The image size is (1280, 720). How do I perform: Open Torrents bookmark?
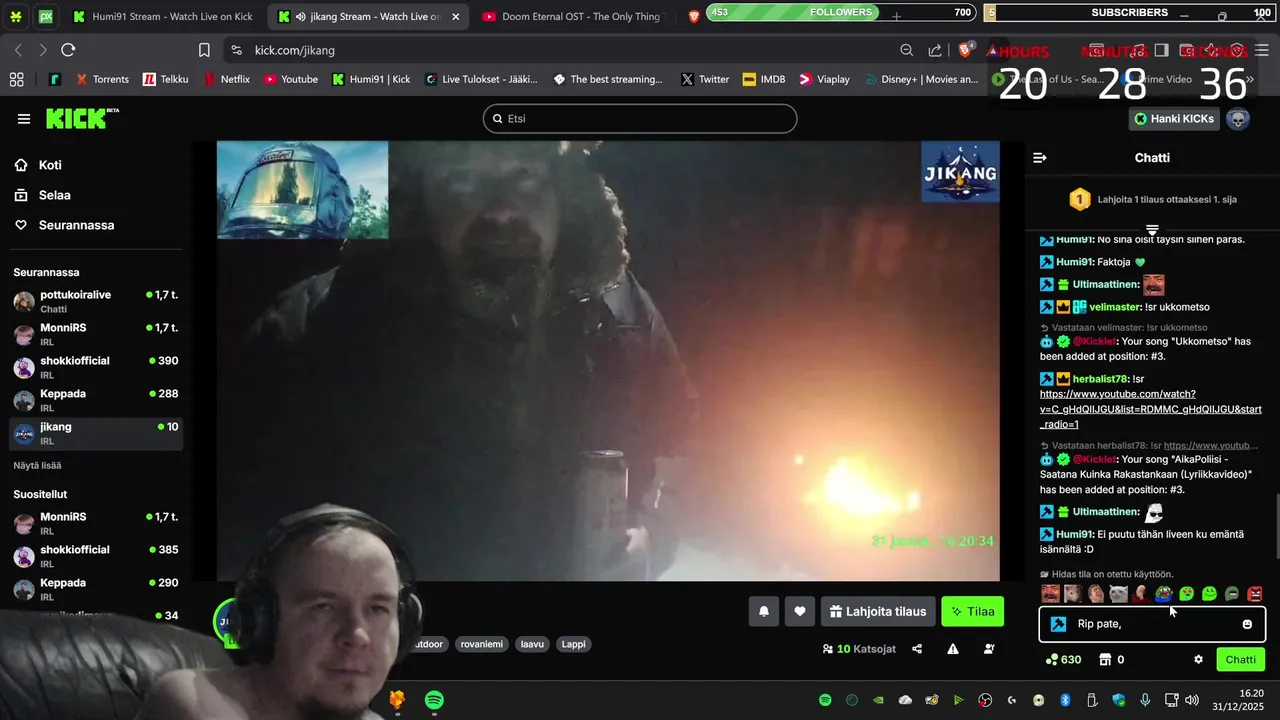pos(102,79)
